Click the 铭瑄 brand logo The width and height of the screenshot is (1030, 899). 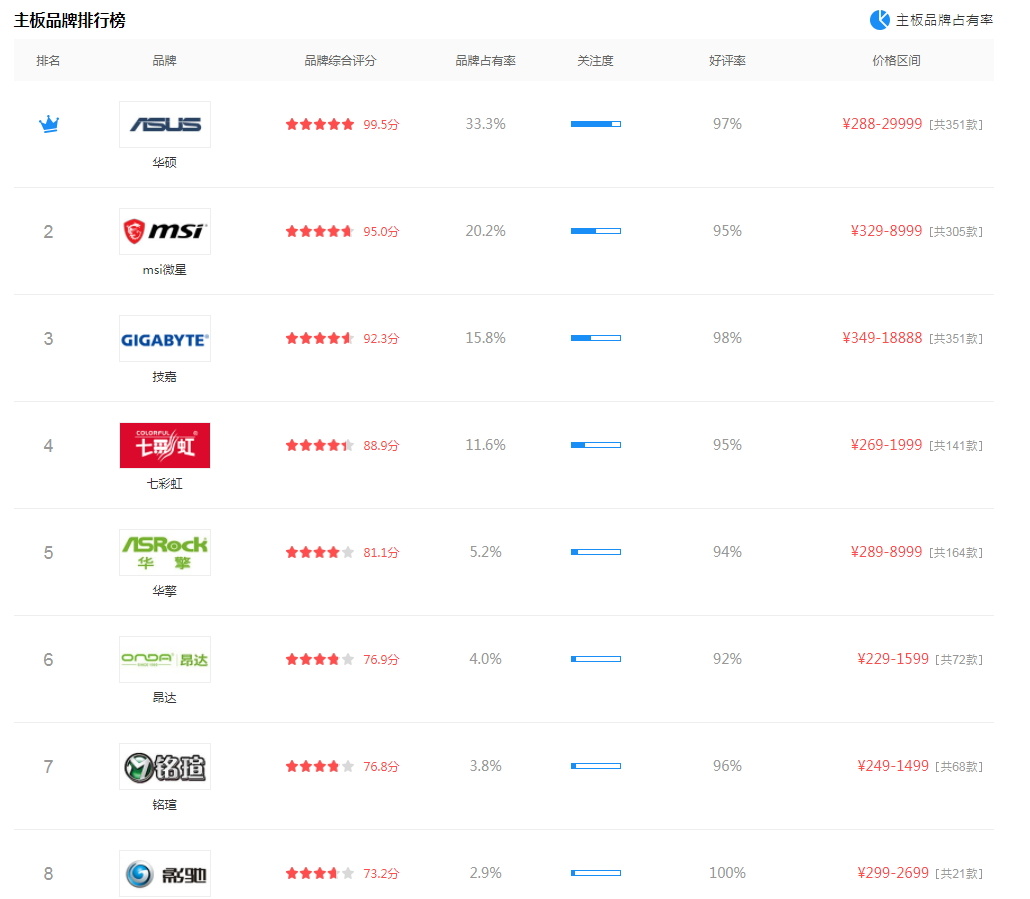165,766
